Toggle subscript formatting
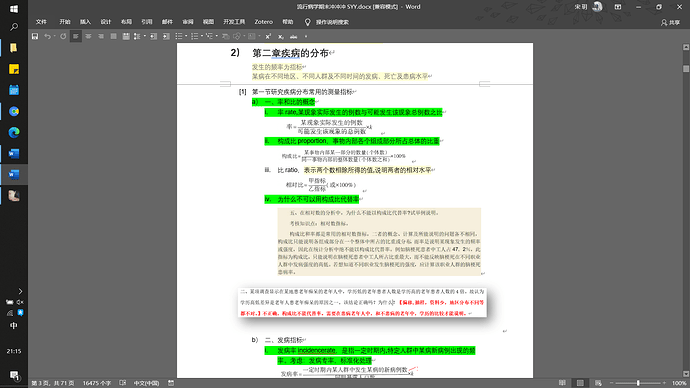The width and height of the screenshot is (690, 388). 281,37
